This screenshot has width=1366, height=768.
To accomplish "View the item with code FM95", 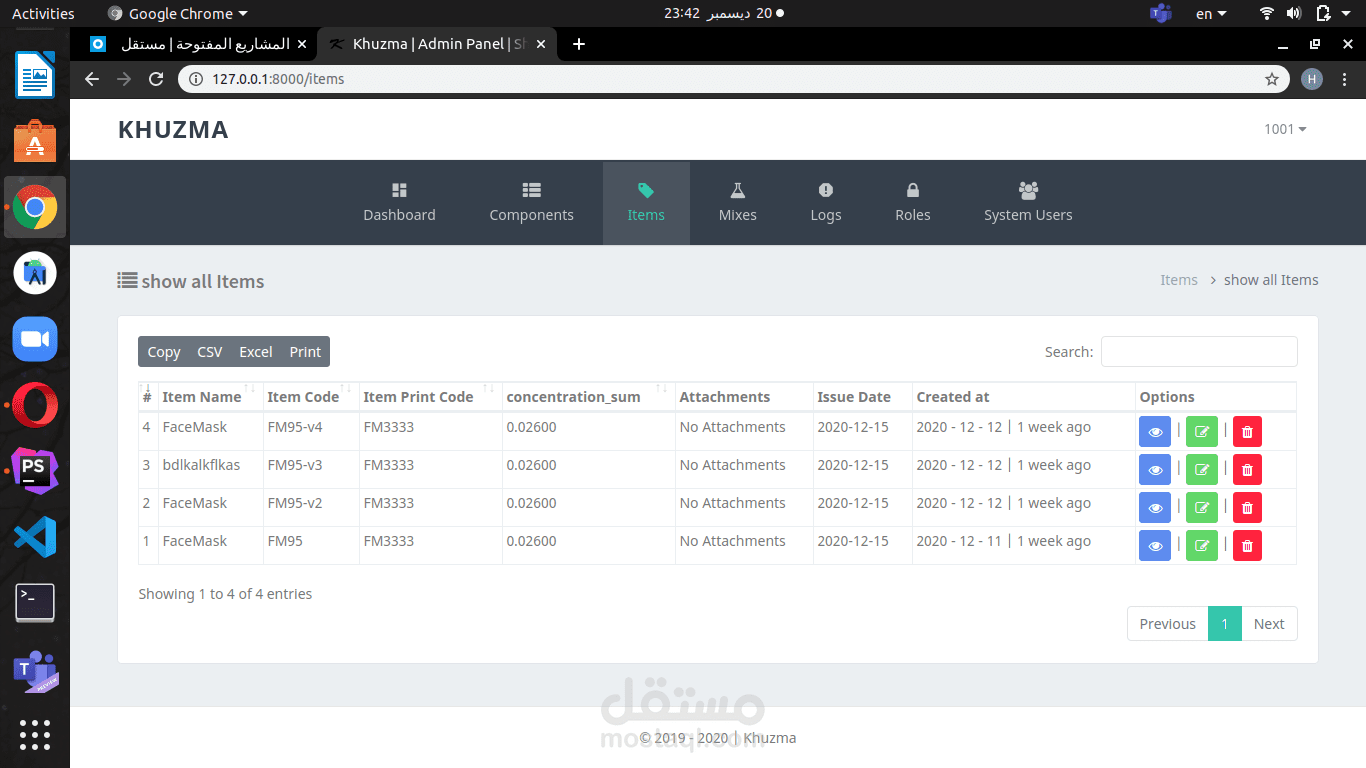I will [x=1155, y=546].
